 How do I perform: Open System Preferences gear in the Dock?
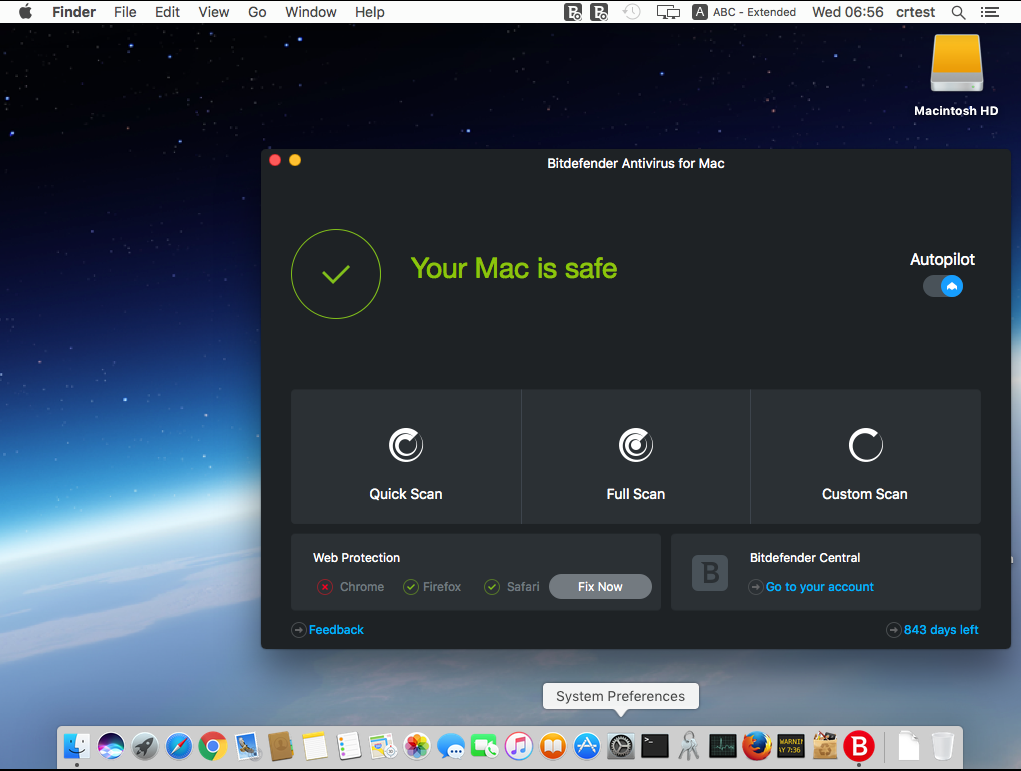point(621,746)
